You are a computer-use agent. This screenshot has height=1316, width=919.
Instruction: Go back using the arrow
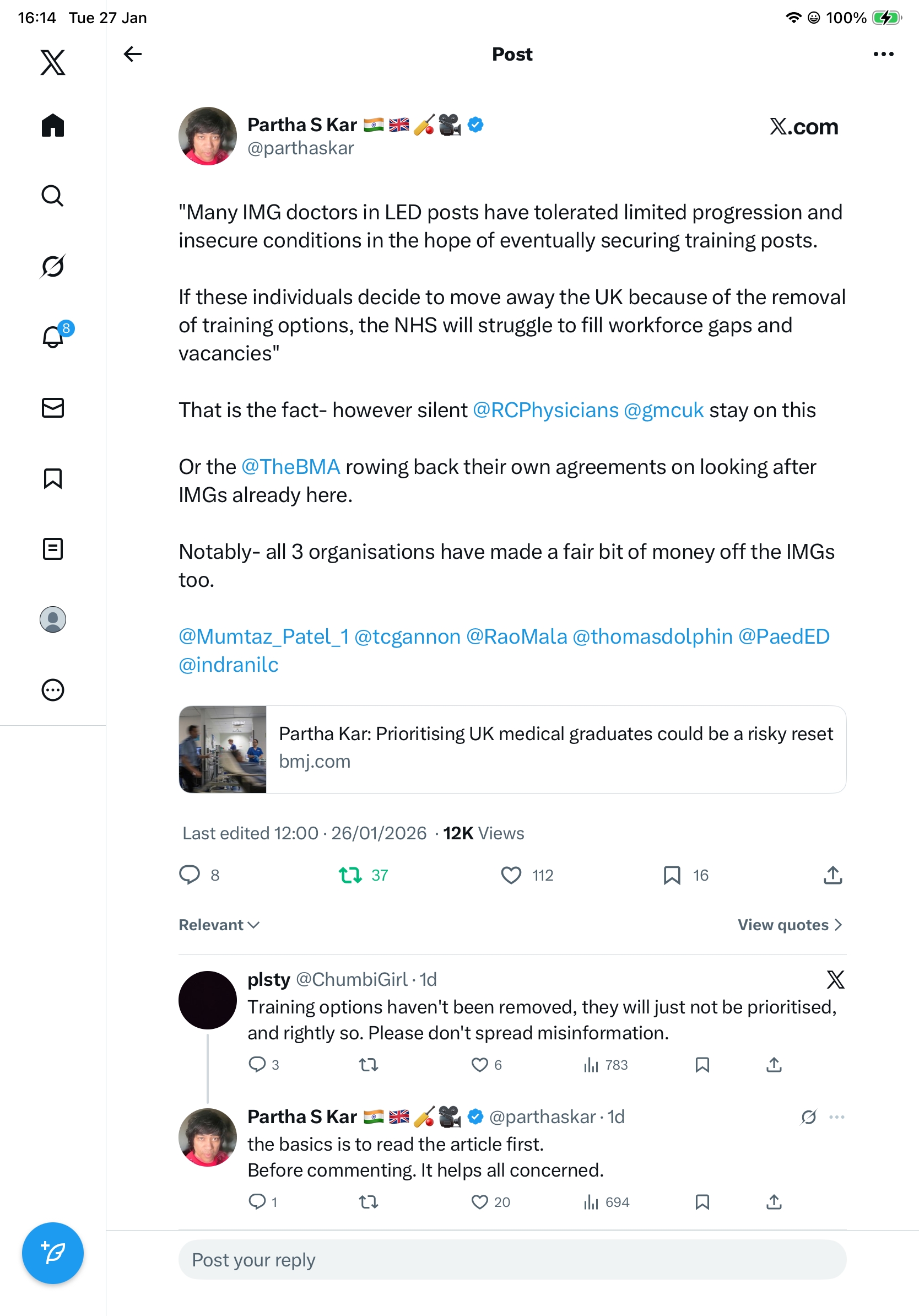tap(133, 55)
